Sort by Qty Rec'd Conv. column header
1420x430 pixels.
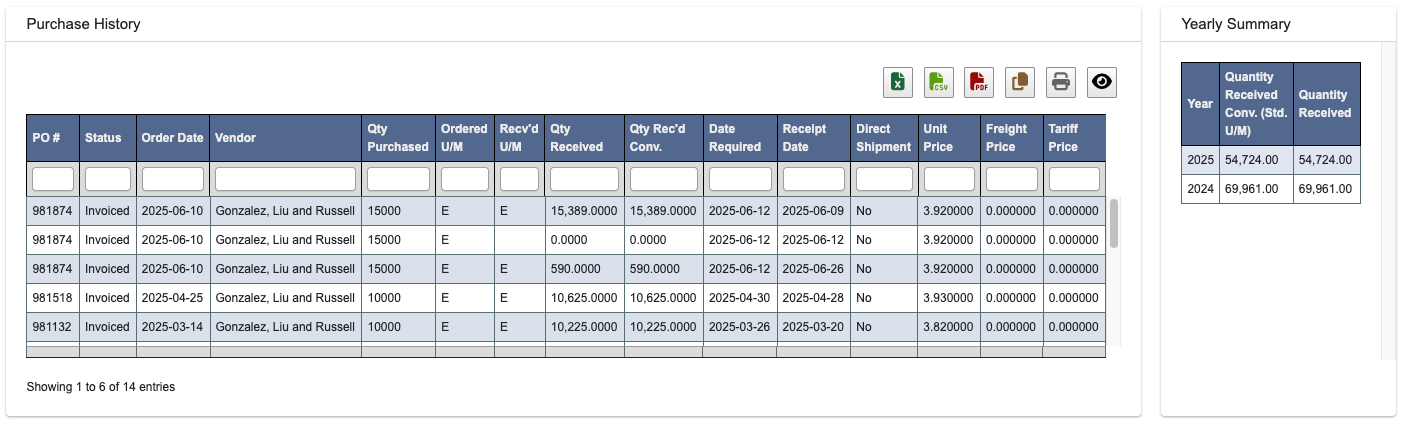664,138
